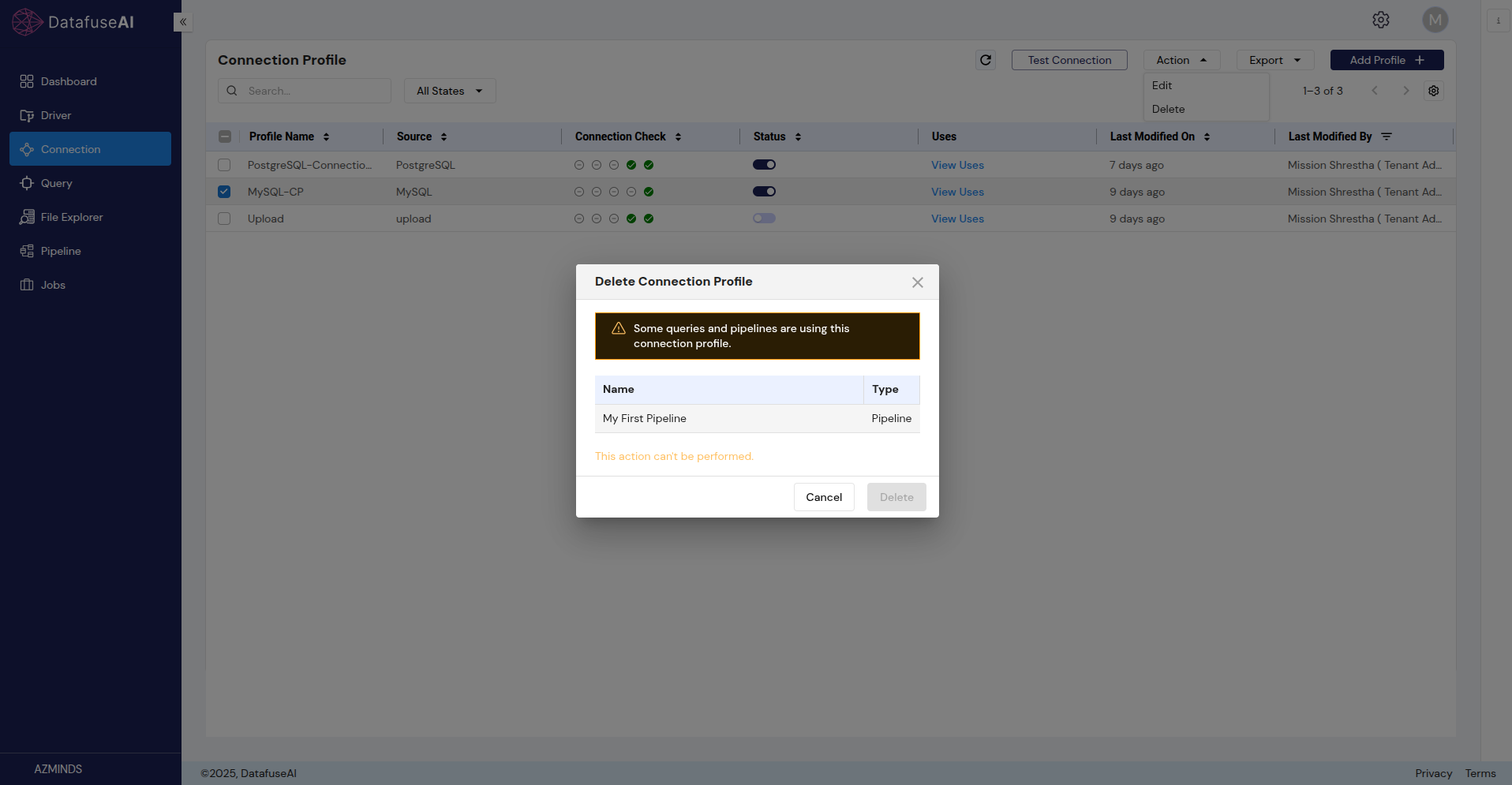Open the All States dropdown
This screenshot has height=785, width=1512.
coord(449,91)
